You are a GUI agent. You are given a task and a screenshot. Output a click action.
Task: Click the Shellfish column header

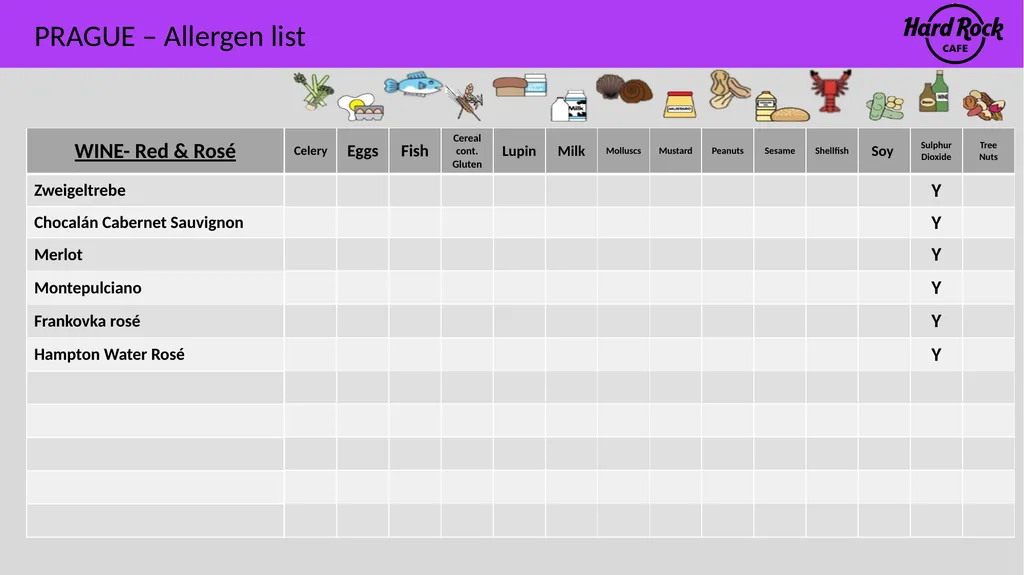[x=832, y=151]
